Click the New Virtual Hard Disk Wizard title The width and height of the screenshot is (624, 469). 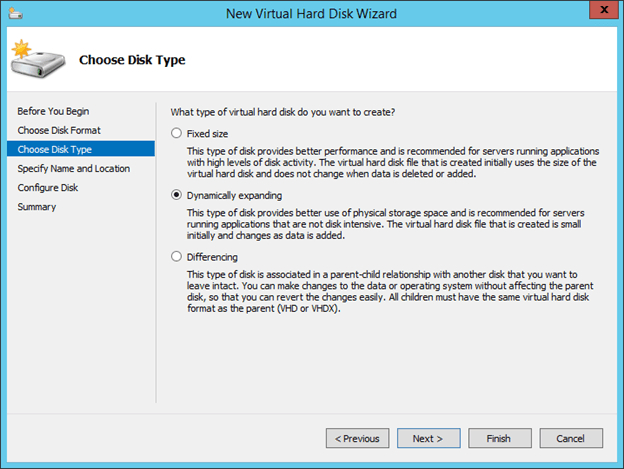pos(311,13)
